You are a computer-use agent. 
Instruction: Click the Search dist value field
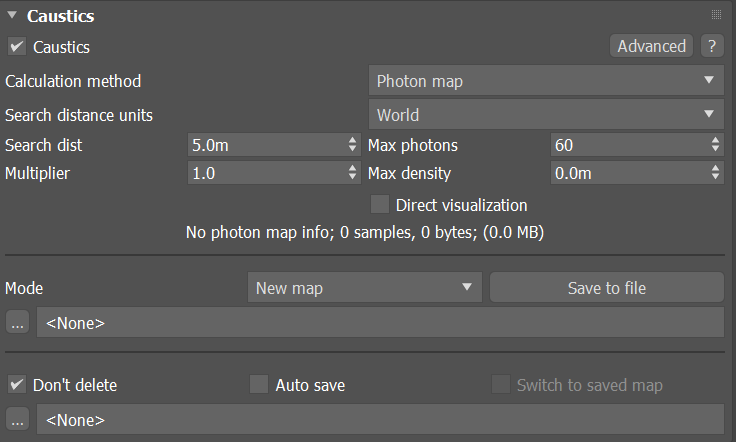coord(265,145)
